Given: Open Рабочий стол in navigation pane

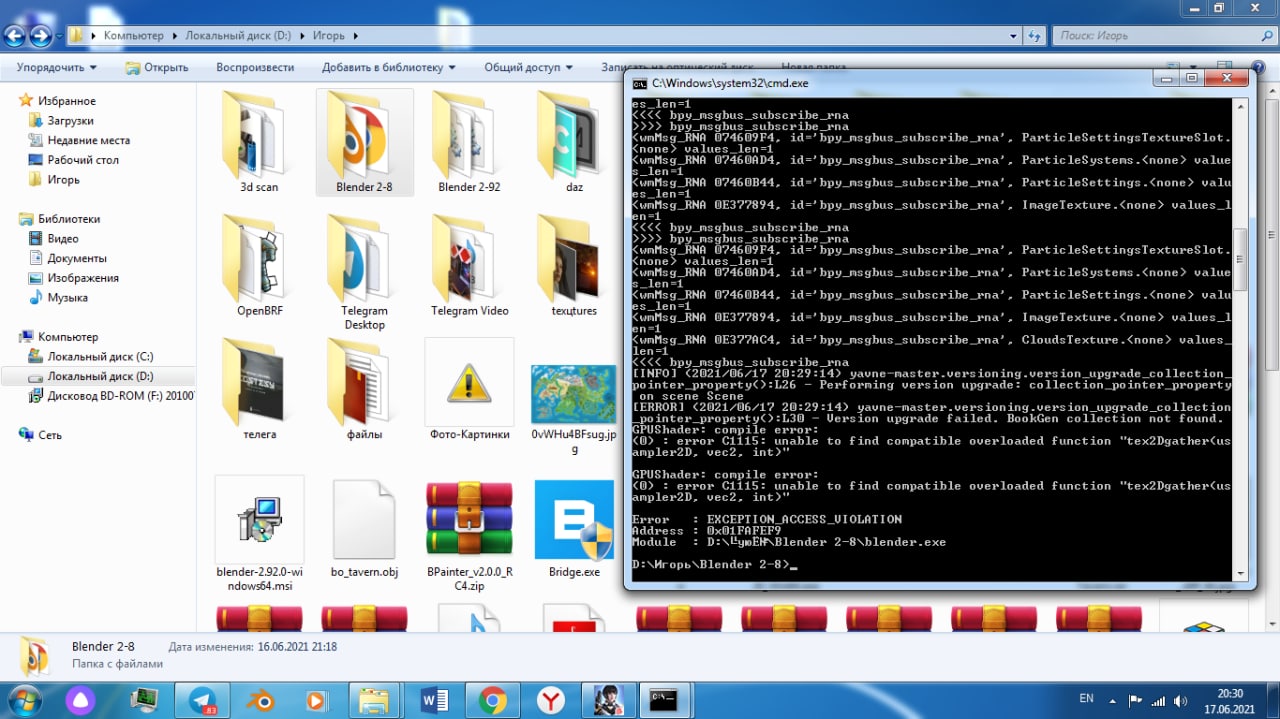Looking at the screenshot, I should 83,160.
